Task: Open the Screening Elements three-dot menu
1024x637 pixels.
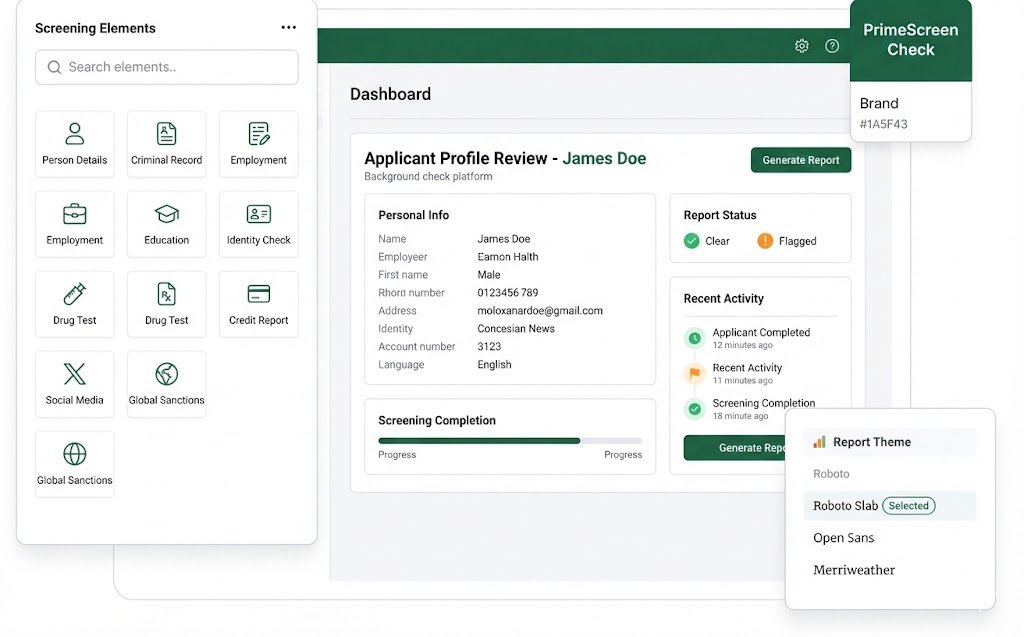Action: [x=289, y=28]
